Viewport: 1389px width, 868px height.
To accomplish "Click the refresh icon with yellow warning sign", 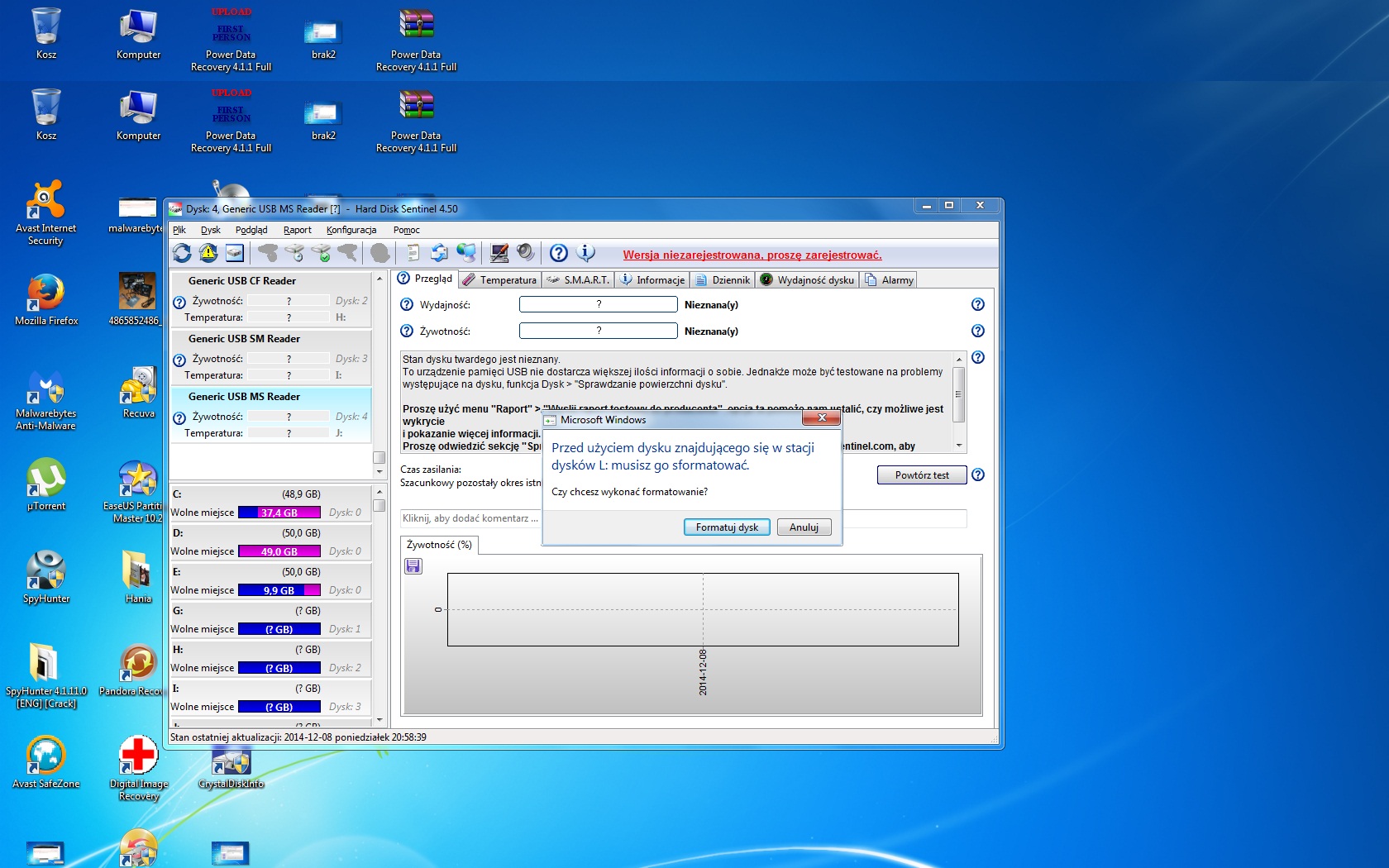I will point(208,253).
